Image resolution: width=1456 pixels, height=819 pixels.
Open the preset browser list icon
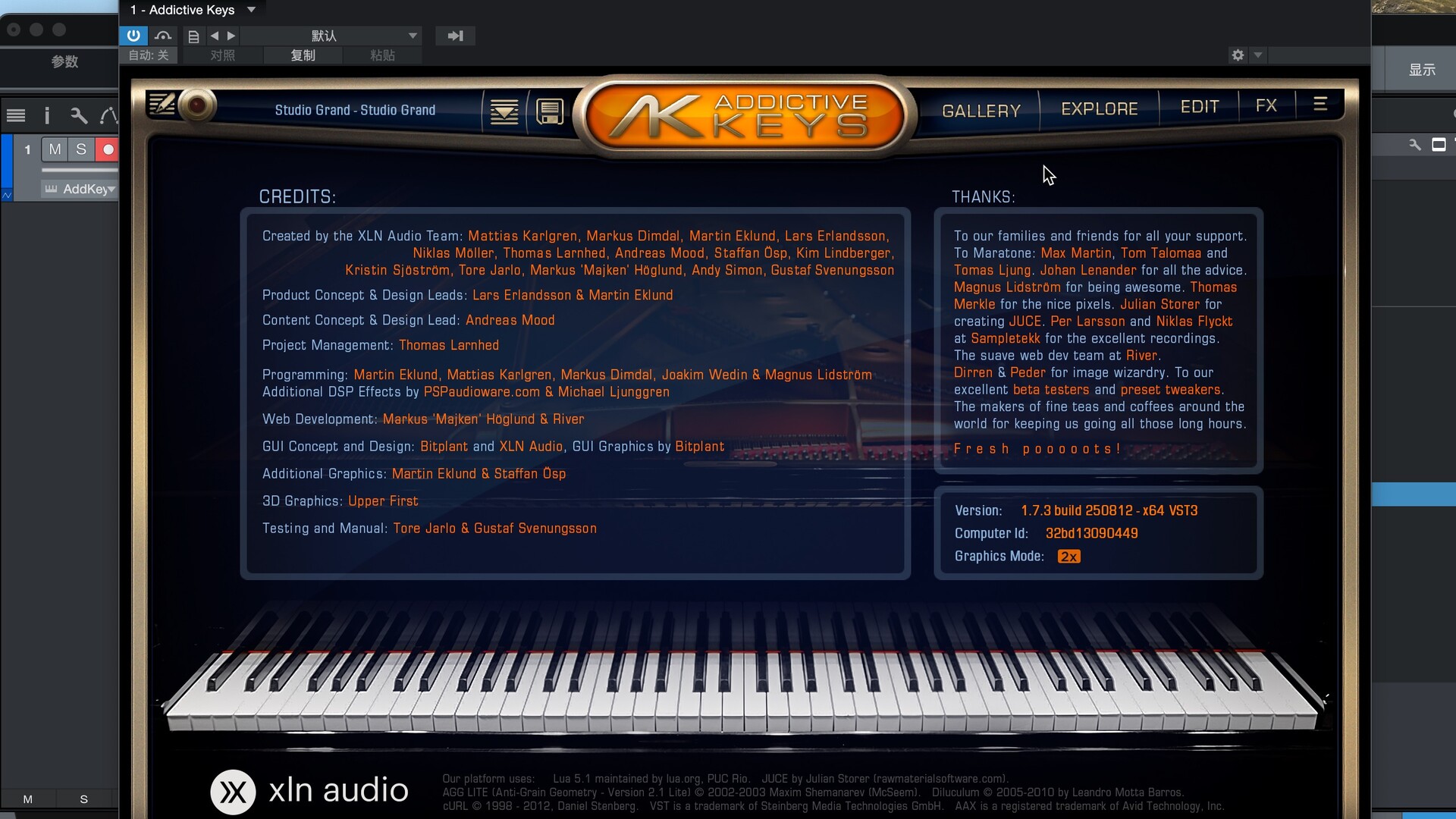[x=504, y=112]
